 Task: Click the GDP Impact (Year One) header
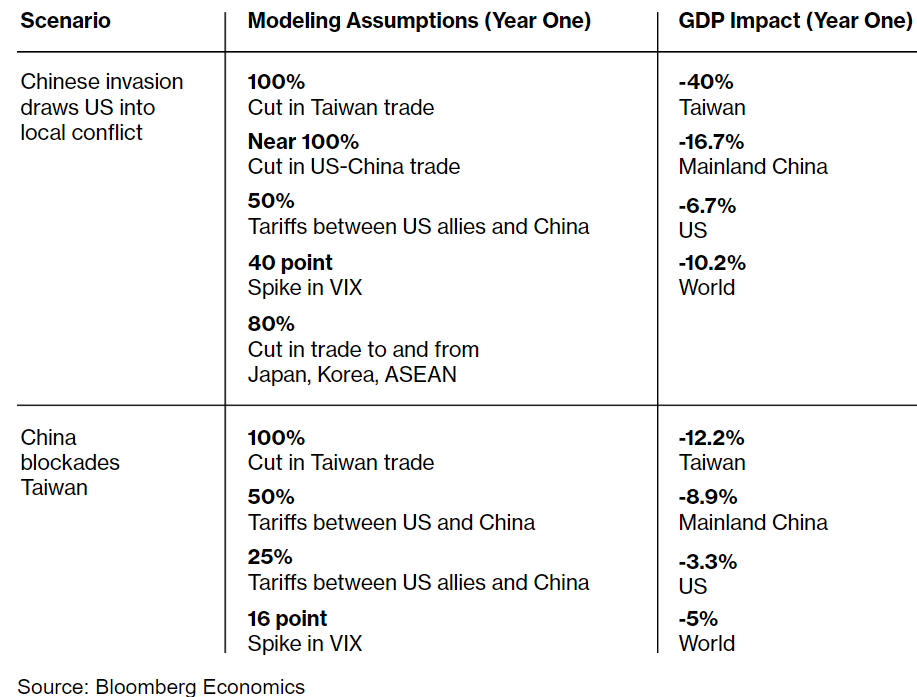tap(795, 21)
